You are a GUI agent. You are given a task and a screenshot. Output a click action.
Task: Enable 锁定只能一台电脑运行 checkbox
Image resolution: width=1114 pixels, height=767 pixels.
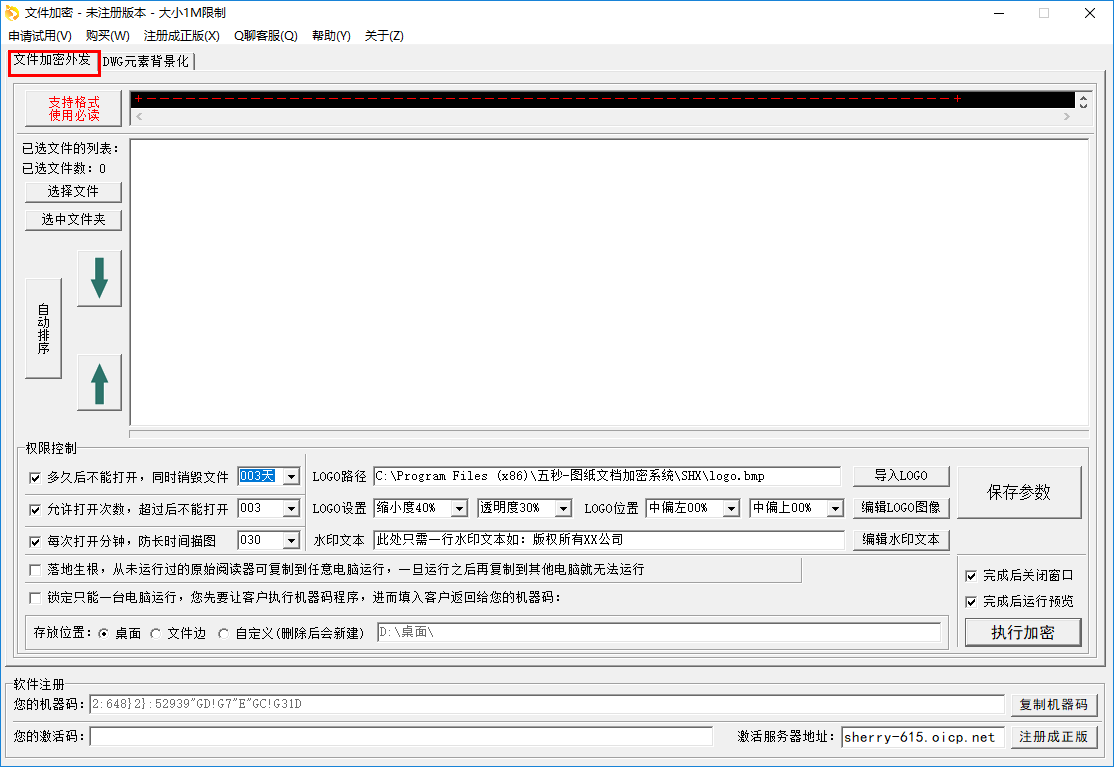(35, 597)
